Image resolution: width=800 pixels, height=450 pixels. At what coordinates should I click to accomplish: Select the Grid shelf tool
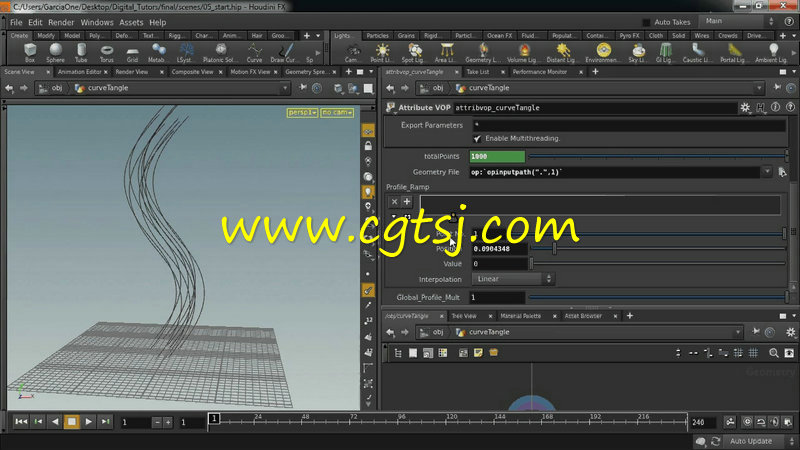pos(132,52)
